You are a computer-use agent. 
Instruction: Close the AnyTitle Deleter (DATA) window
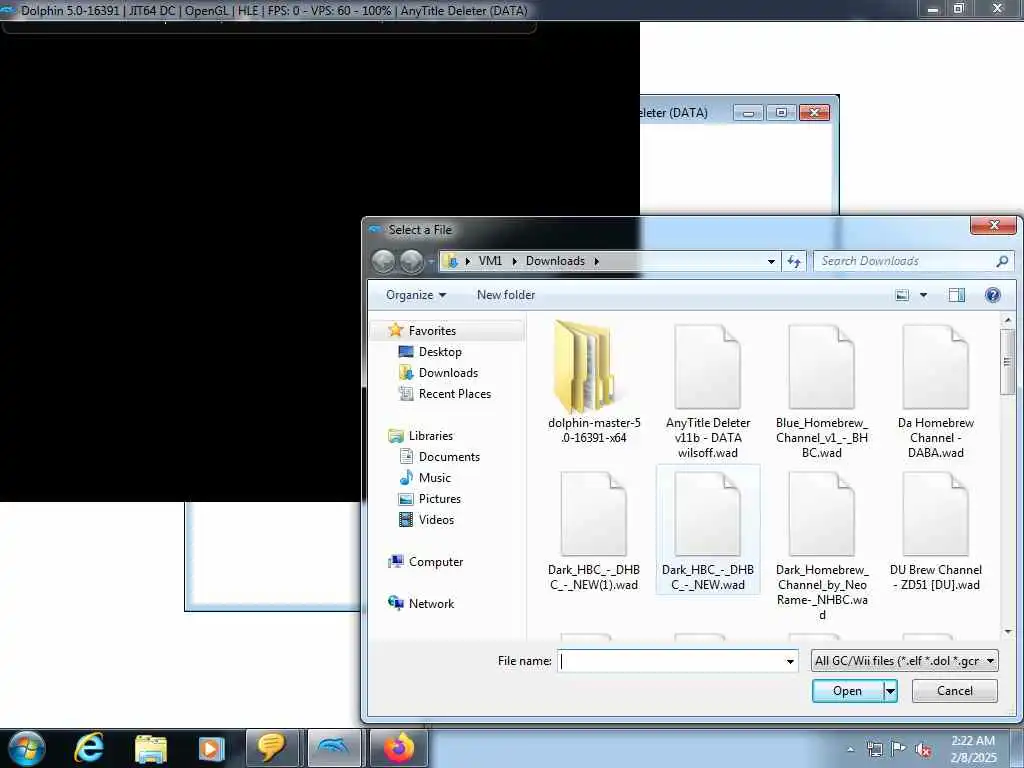(814, 112)
